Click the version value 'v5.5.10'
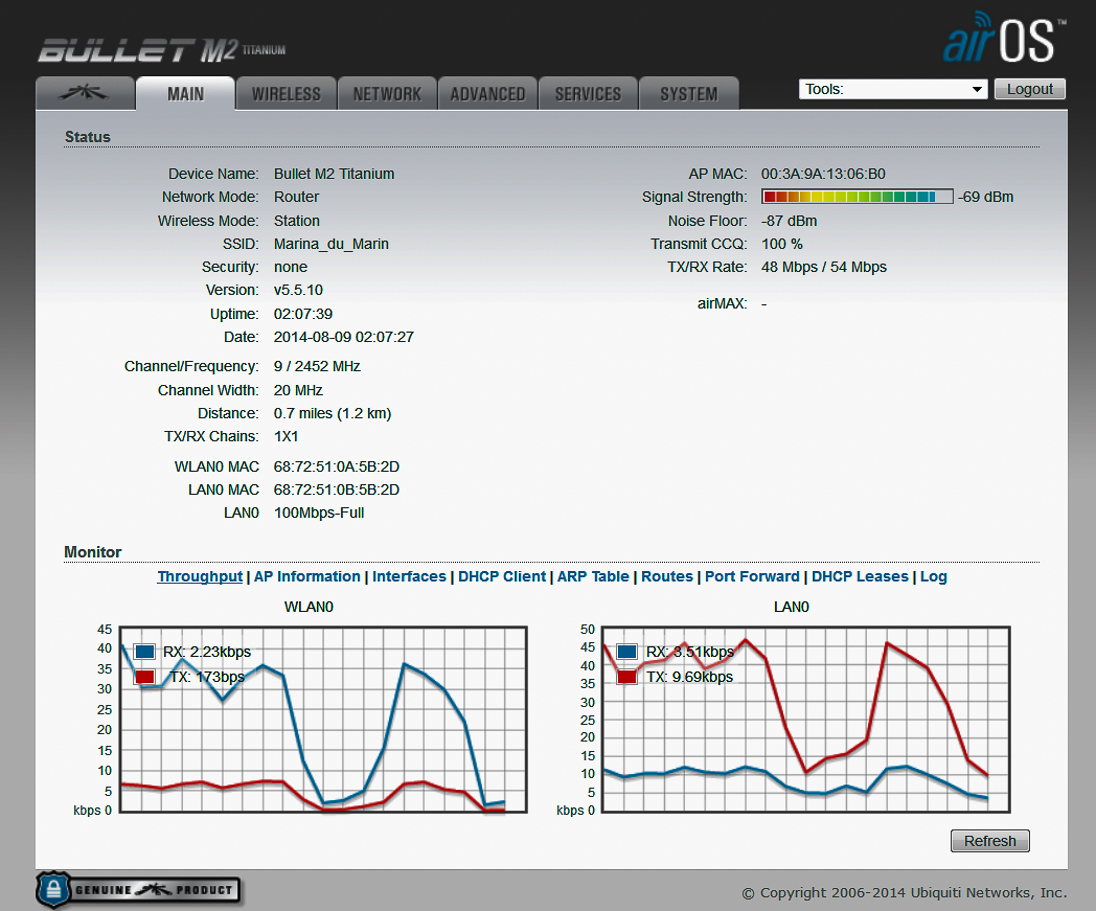This screenshot has width=1096, height=911. coord(298,290)
